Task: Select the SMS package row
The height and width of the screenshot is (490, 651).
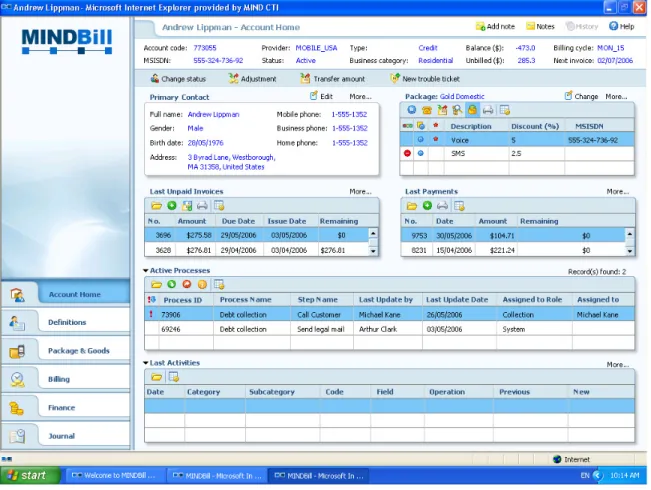Action: click(x=517, y=153)
